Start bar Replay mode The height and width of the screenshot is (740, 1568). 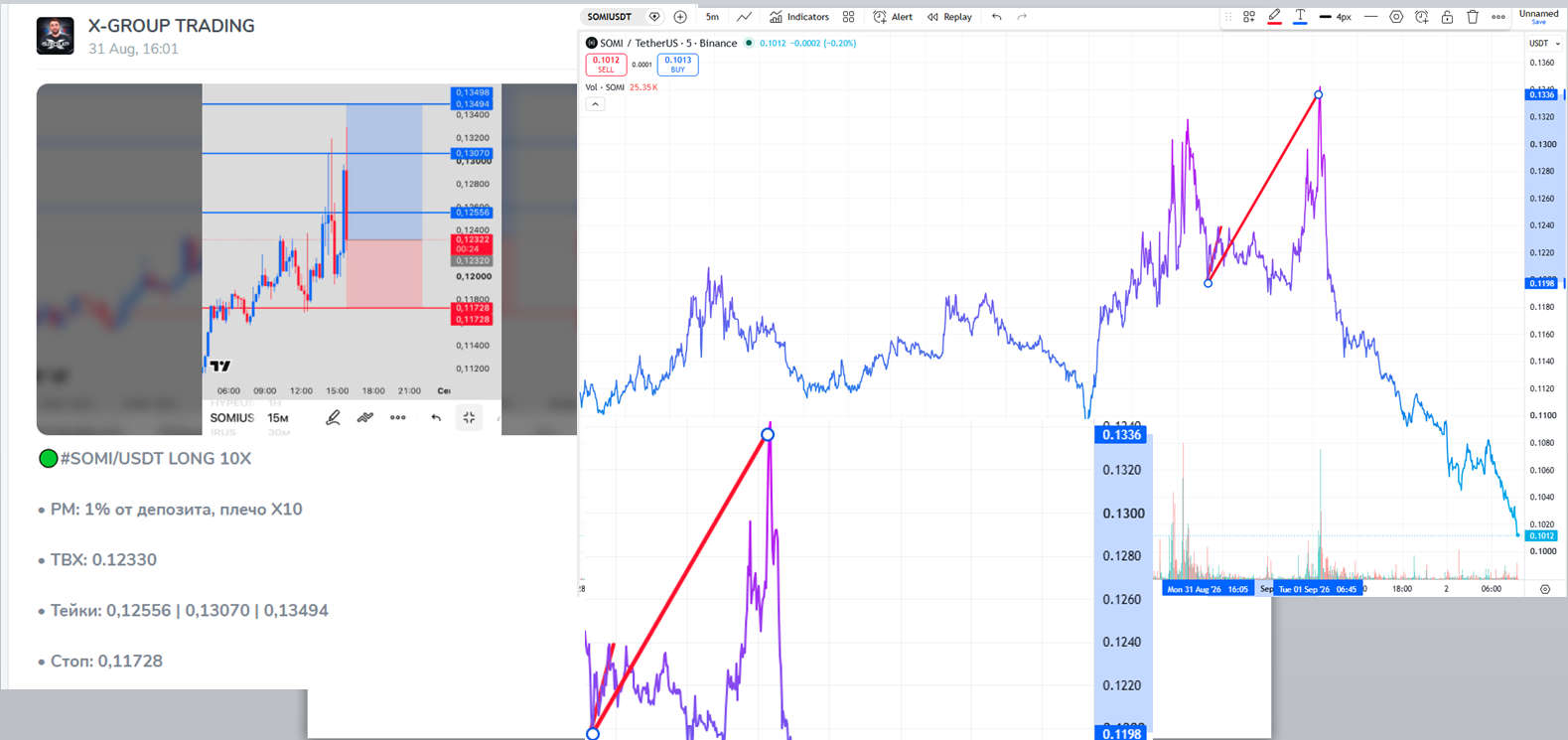950,17
